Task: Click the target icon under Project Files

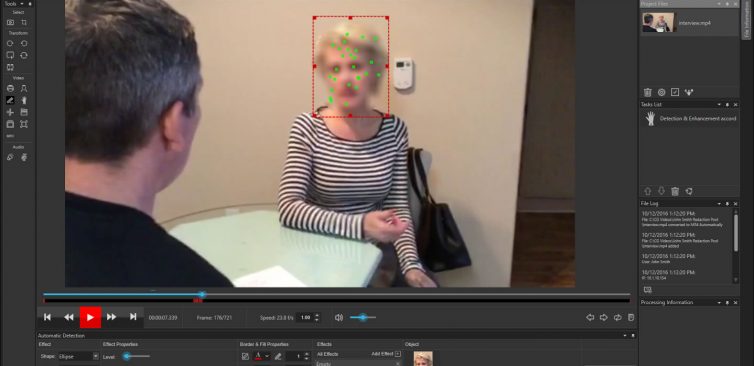Action: coord(661,92)
